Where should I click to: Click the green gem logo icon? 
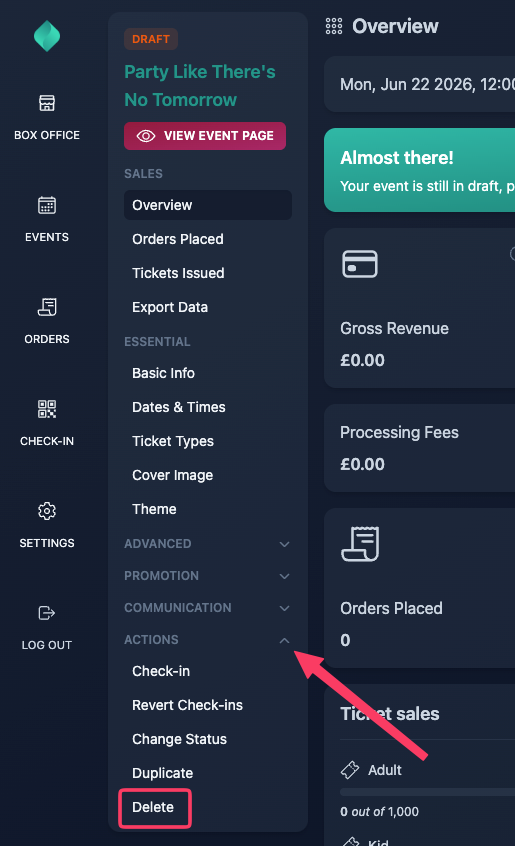(x=47, y=36)
